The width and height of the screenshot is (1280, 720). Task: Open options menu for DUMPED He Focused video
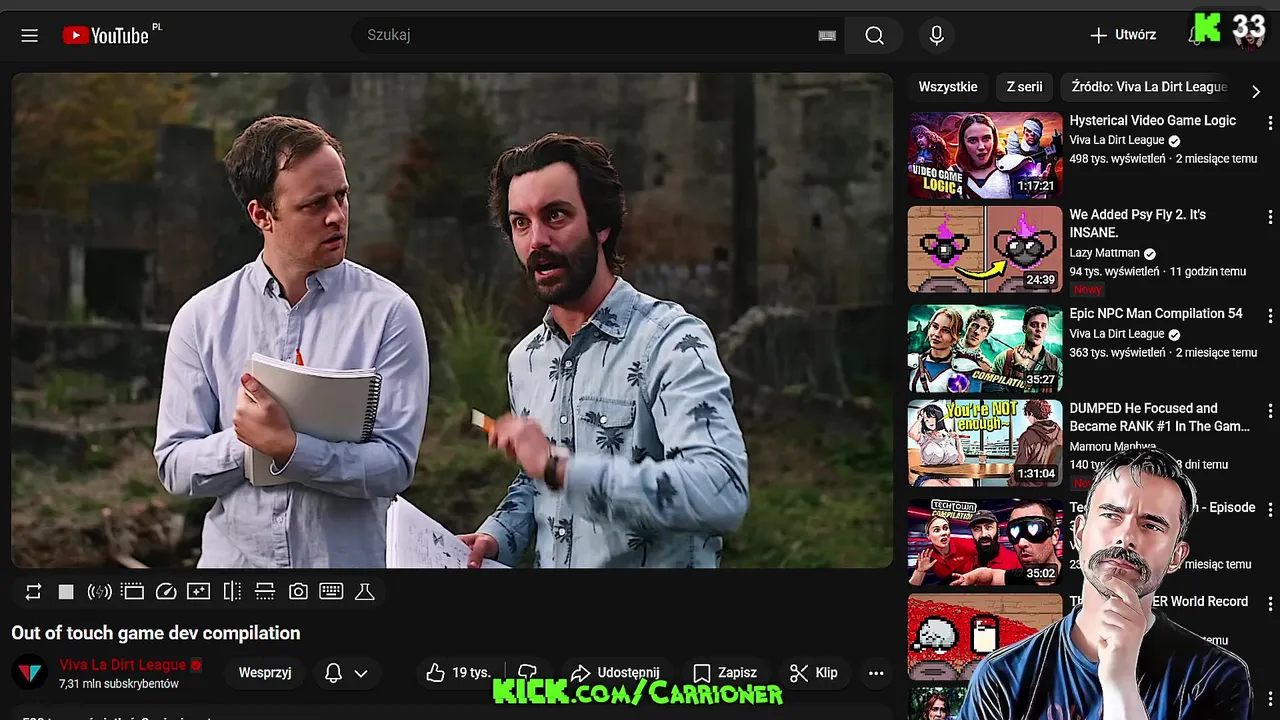click(x=1270, y=410)
